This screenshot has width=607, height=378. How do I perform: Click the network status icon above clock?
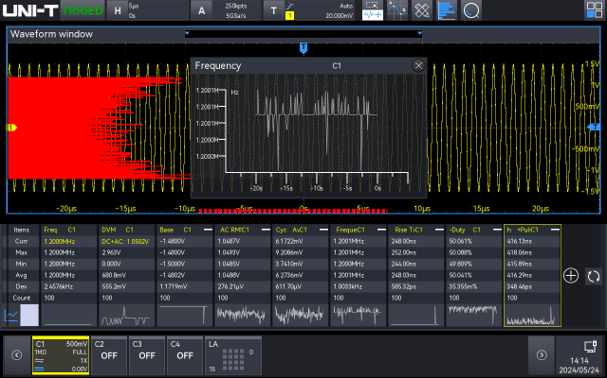pyautogui.click(x=590, y=346)
